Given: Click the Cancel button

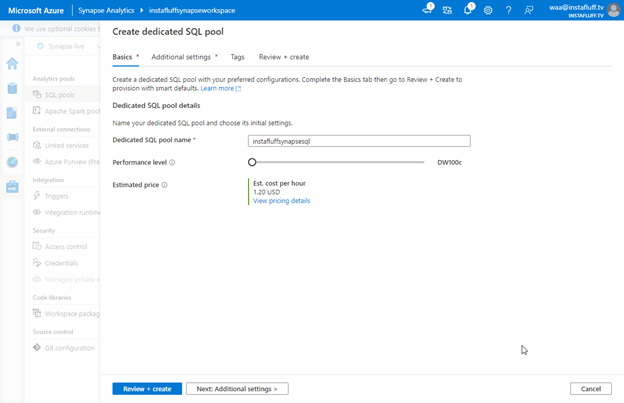Looking at the screenshot, I should [591, 389].
